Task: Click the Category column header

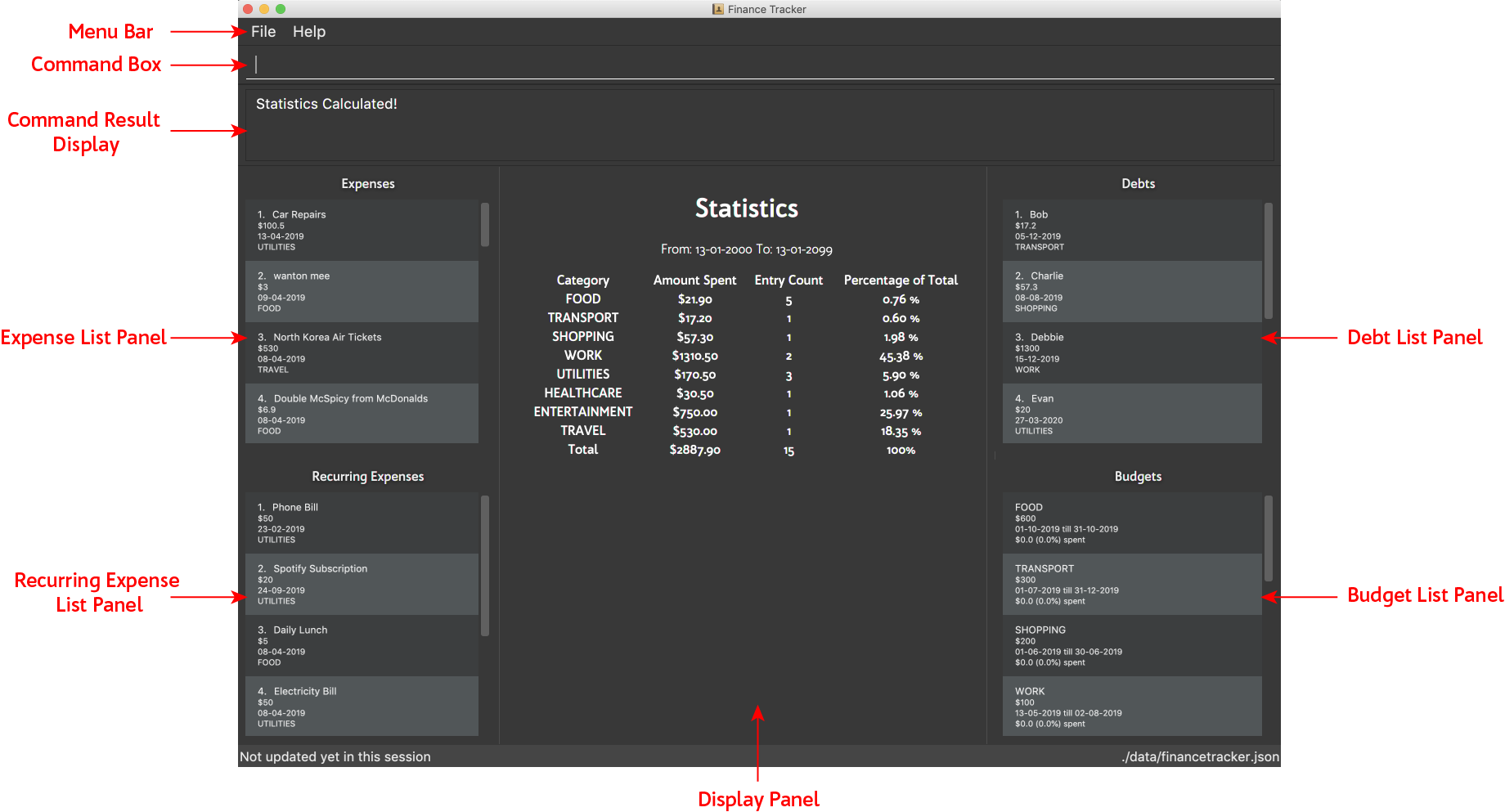Action: coord(583,280)
